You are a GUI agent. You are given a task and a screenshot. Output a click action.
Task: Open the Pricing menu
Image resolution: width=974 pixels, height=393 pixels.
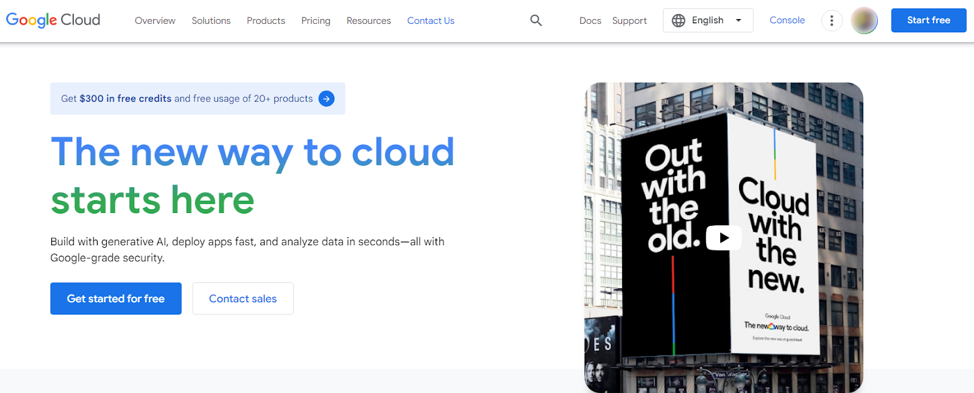[316, 20]
